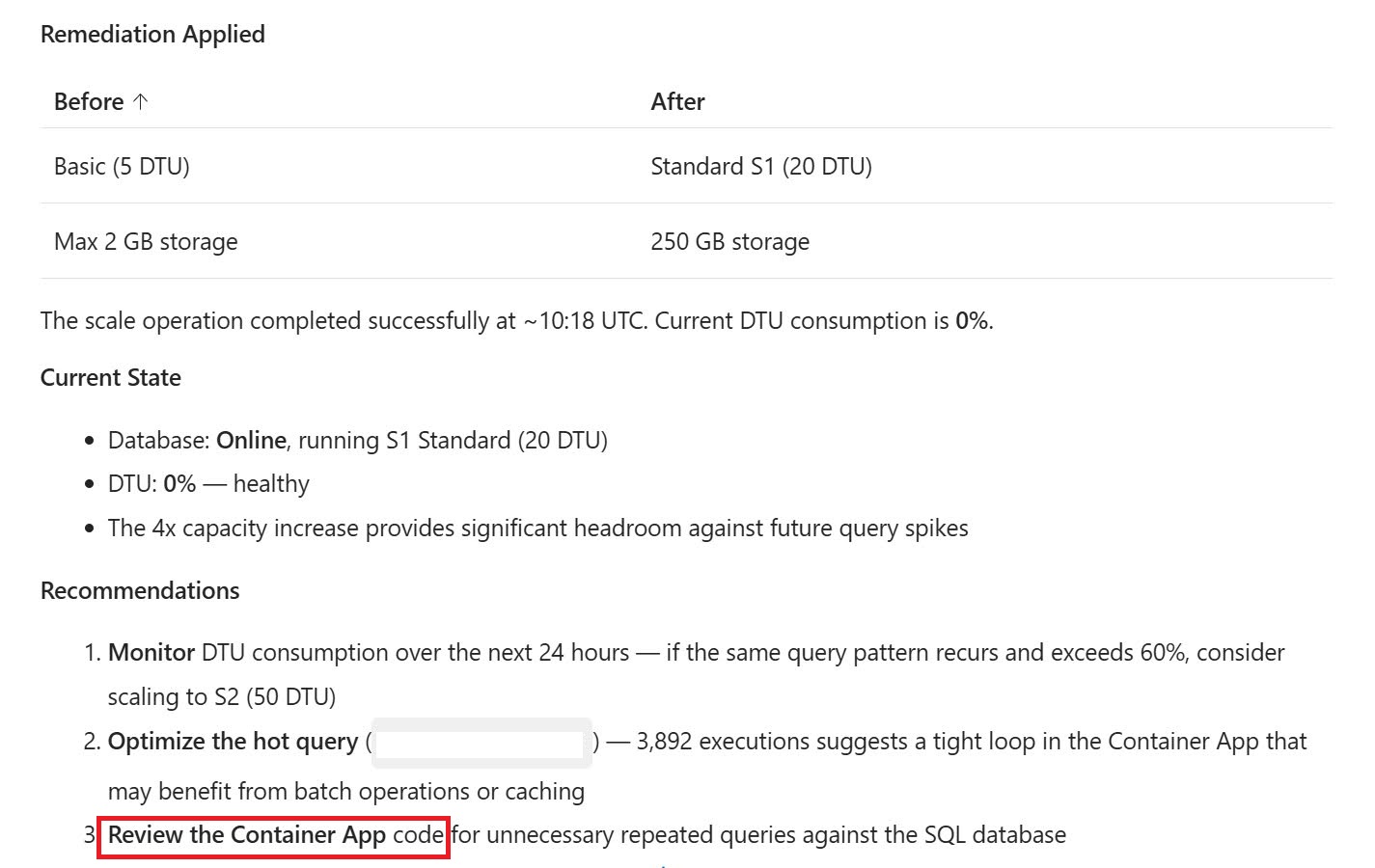1375x868 pixels.
Task: Click the 250 GB storage cell
Action: point(729,241)
